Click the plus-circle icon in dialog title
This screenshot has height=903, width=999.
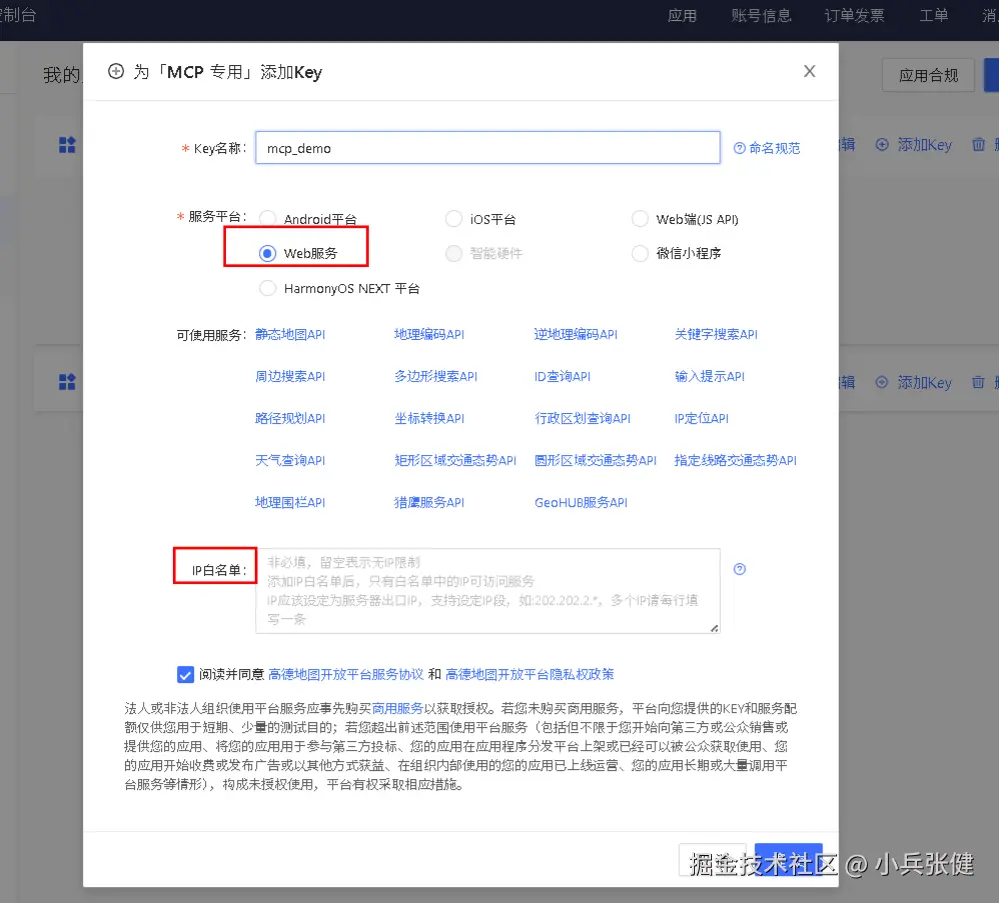point(116,71)
